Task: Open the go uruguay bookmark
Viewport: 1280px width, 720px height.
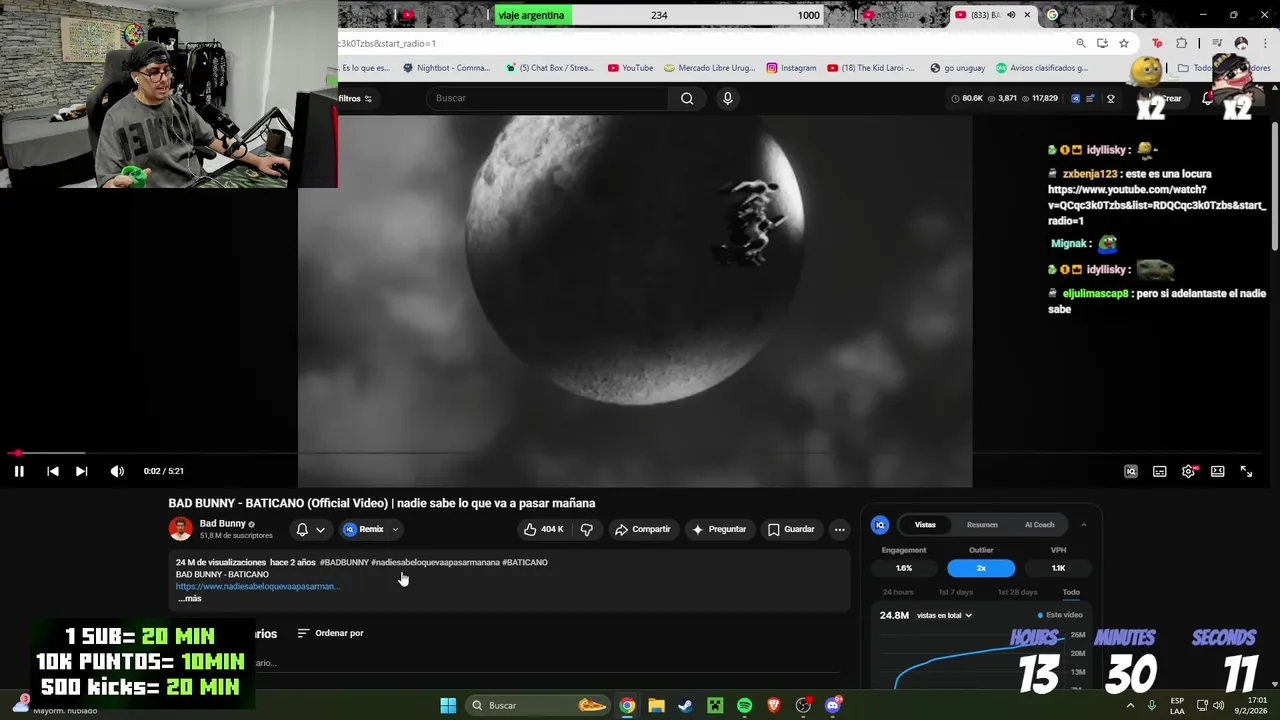Action: point(957,68)
